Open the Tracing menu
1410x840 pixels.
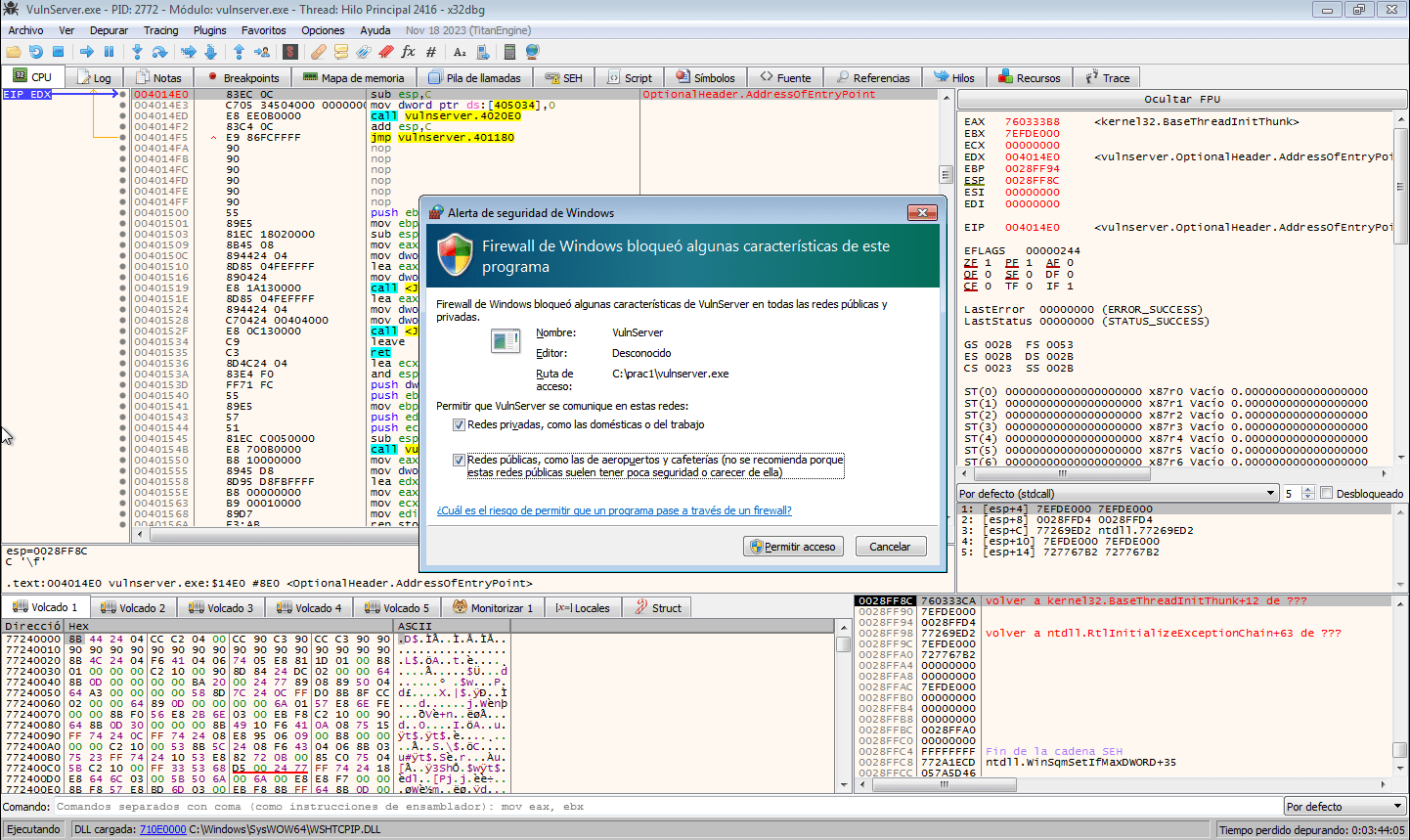pos(160,30)
